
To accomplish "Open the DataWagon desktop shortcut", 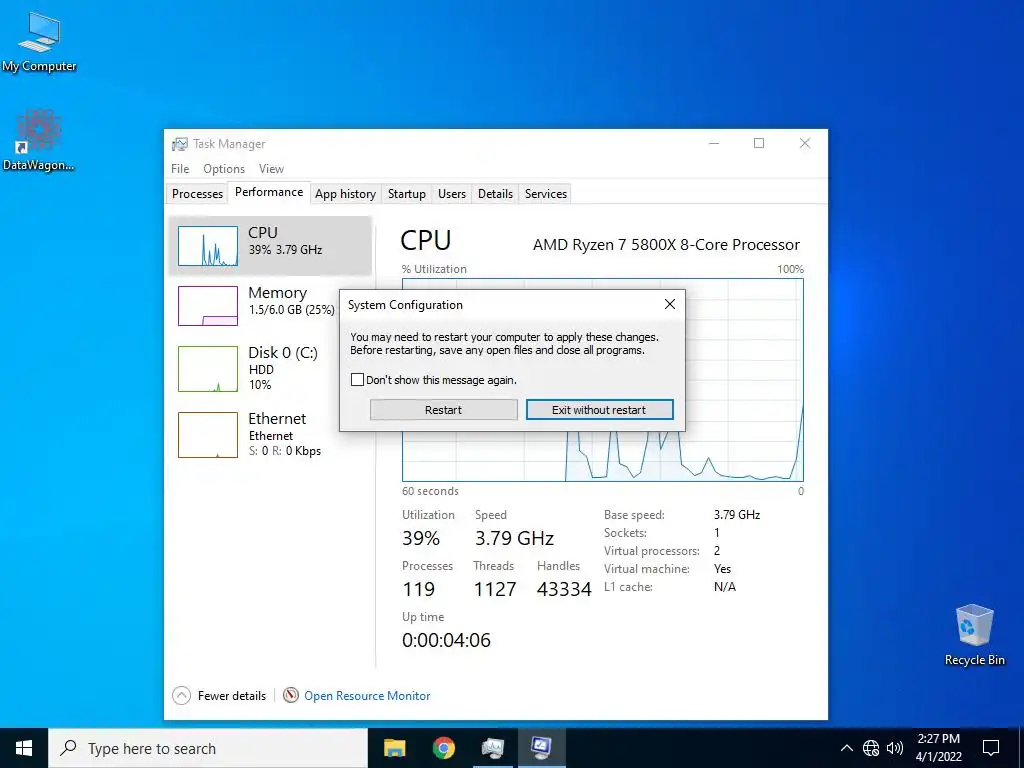I will (39, 139).
